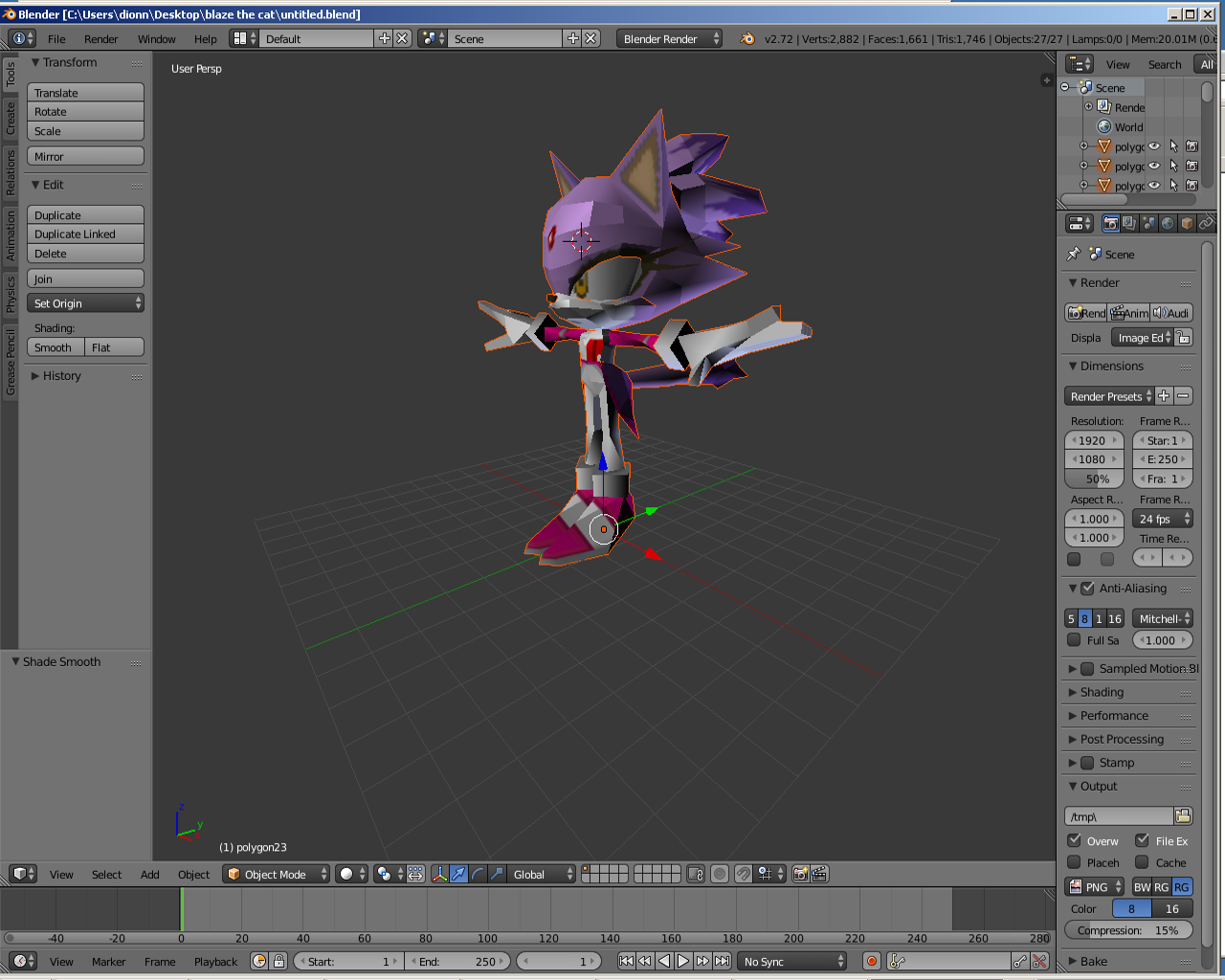Click the Select menu in the 3D view header
This screenshot has height=980, width=1225.
click(106, 874)
